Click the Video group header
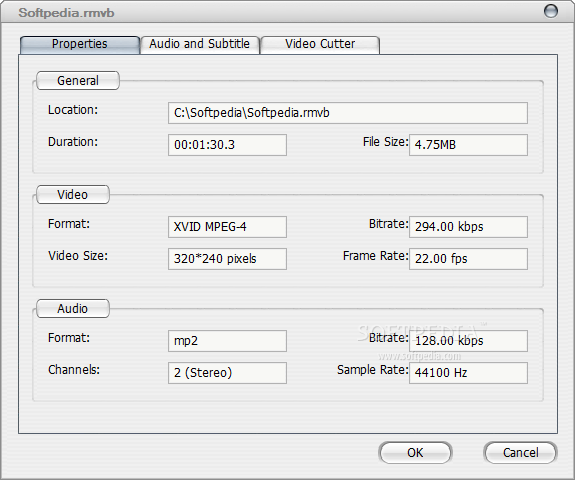 73,195
